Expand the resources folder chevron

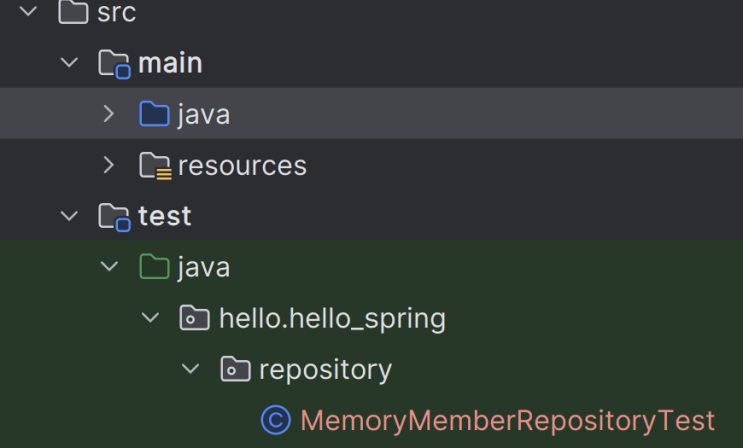coord(109,166)
